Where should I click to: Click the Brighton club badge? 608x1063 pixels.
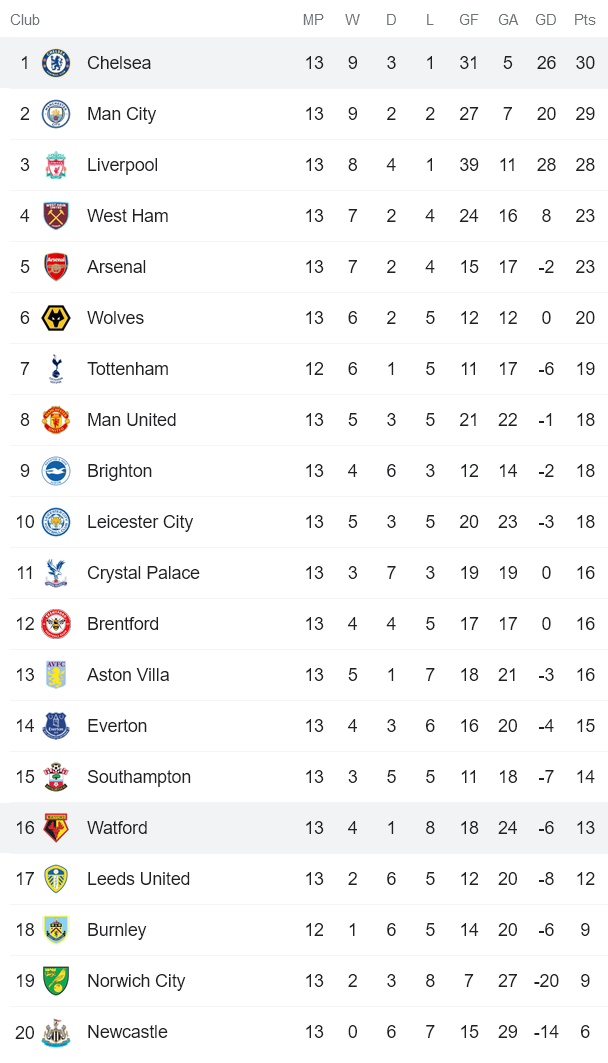click(x=56, y=471)
